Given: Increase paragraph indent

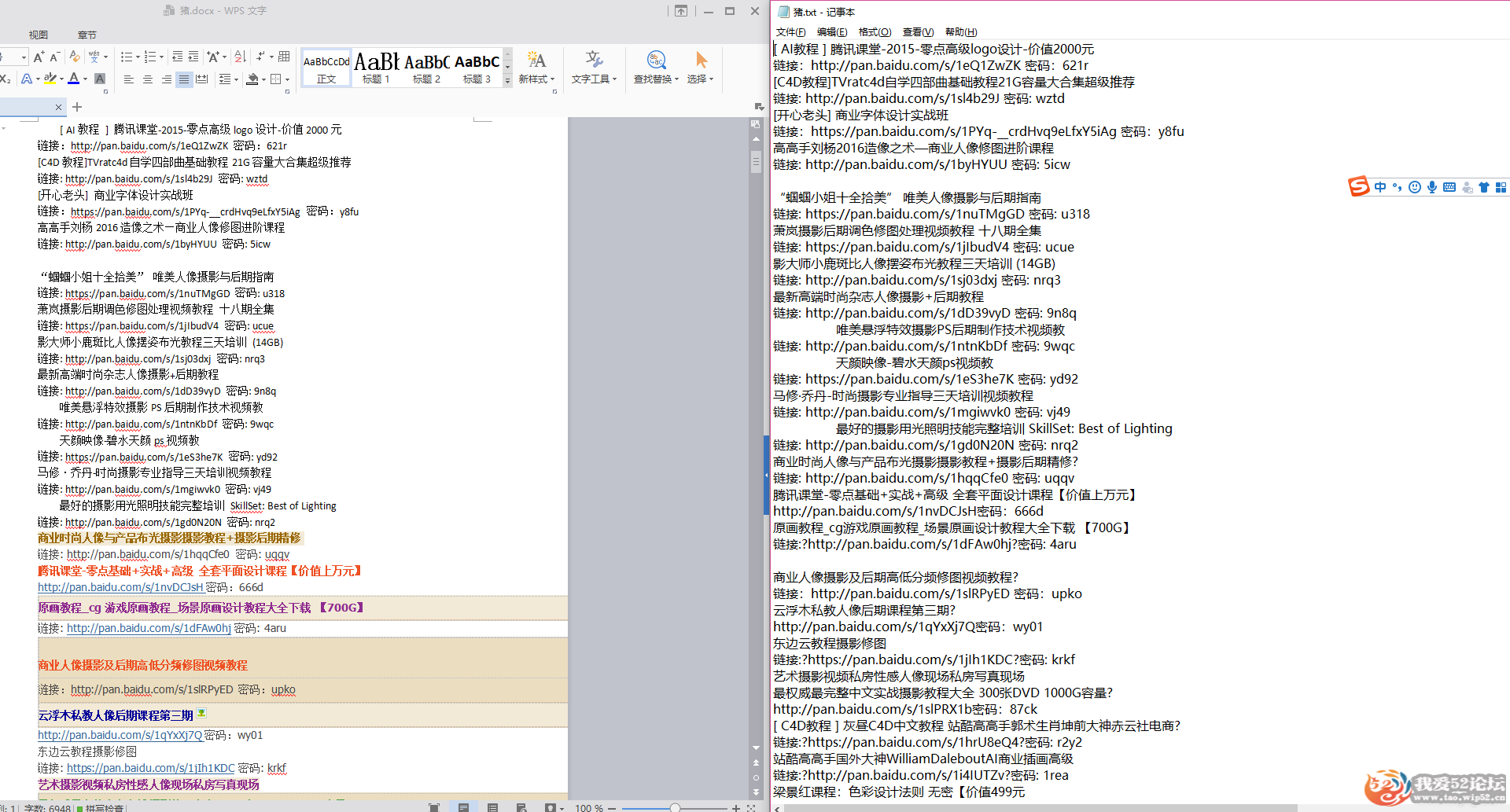Looking at the screenshot, I should pos(195,57).
